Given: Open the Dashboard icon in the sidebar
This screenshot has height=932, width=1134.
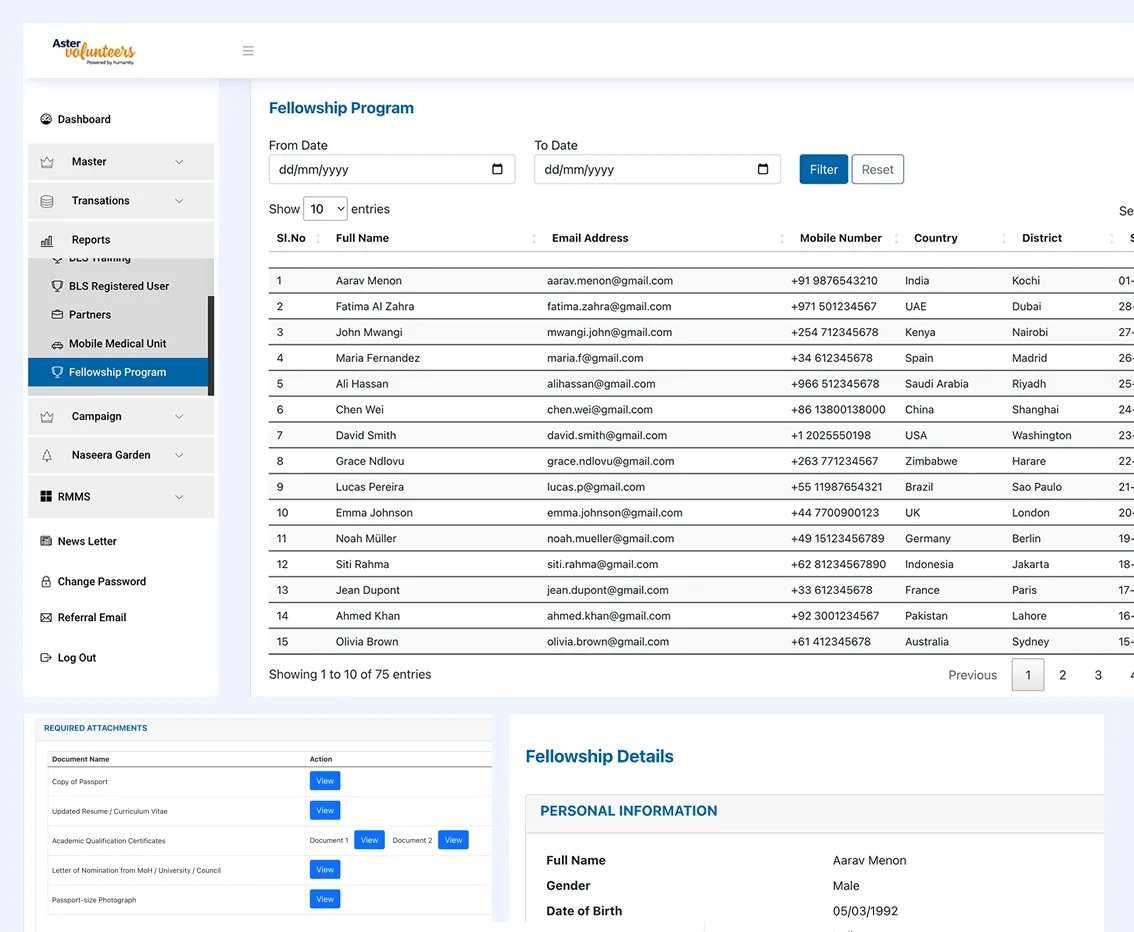Looking at the screenshot, I should [46, 119].
